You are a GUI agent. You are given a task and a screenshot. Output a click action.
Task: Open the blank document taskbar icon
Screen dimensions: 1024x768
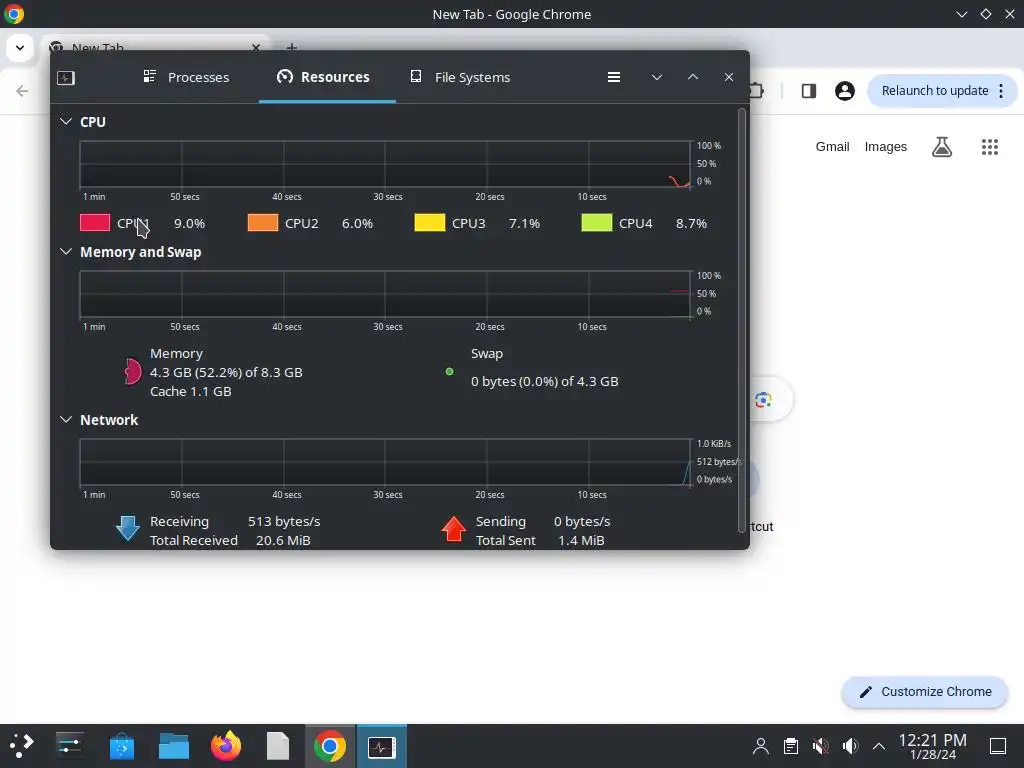point(278,746)
